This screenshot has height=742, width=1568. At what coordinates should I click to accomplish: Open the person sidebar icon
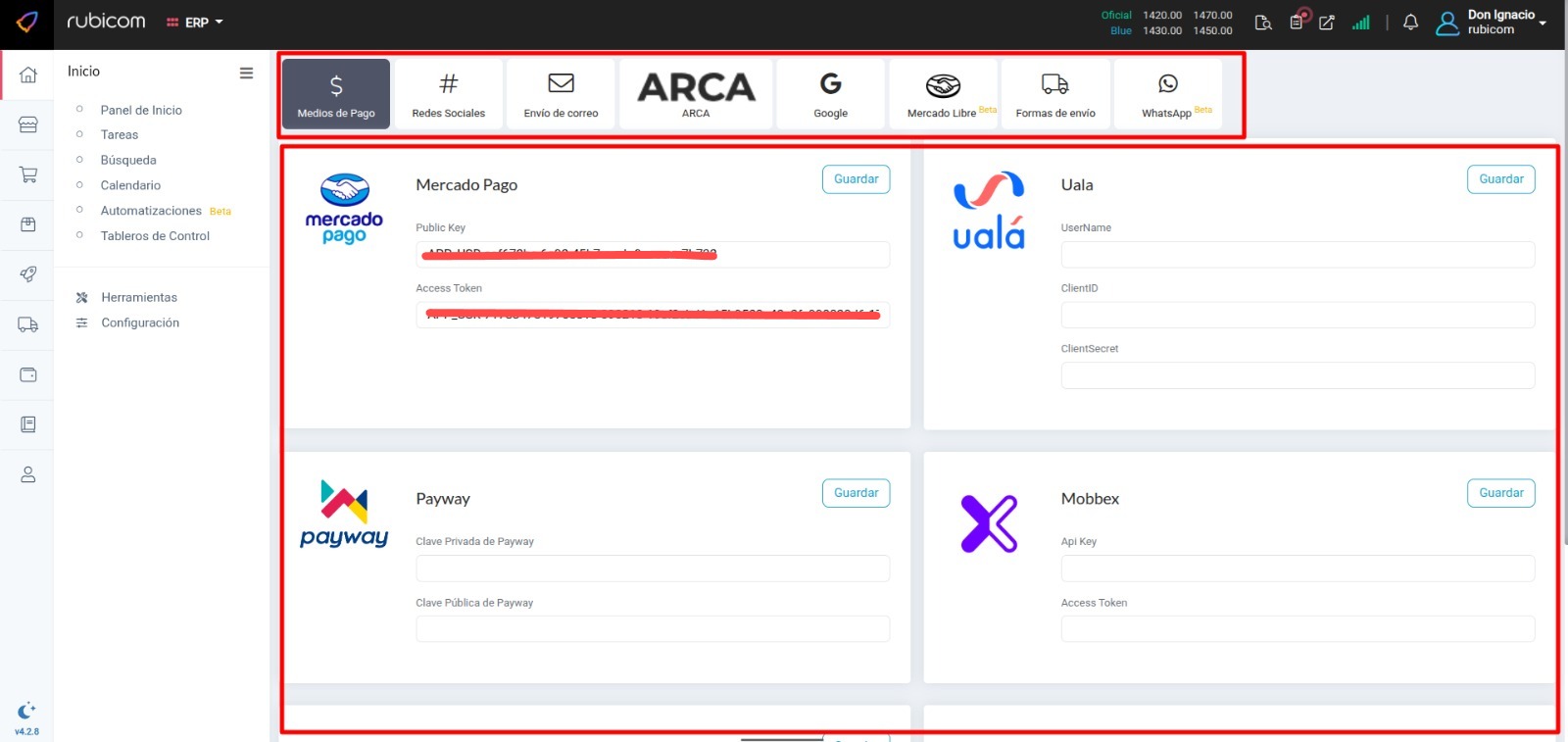[x=28, y=474]
